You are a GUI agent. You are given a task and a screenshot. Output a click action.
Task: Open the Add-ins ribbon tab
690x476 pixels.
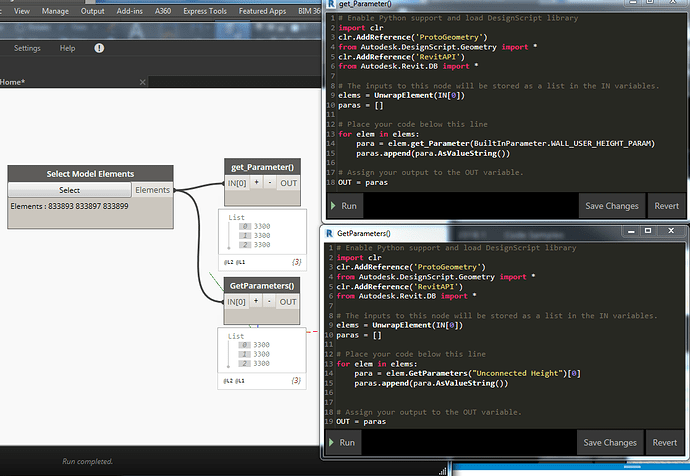tap(129, 11)
